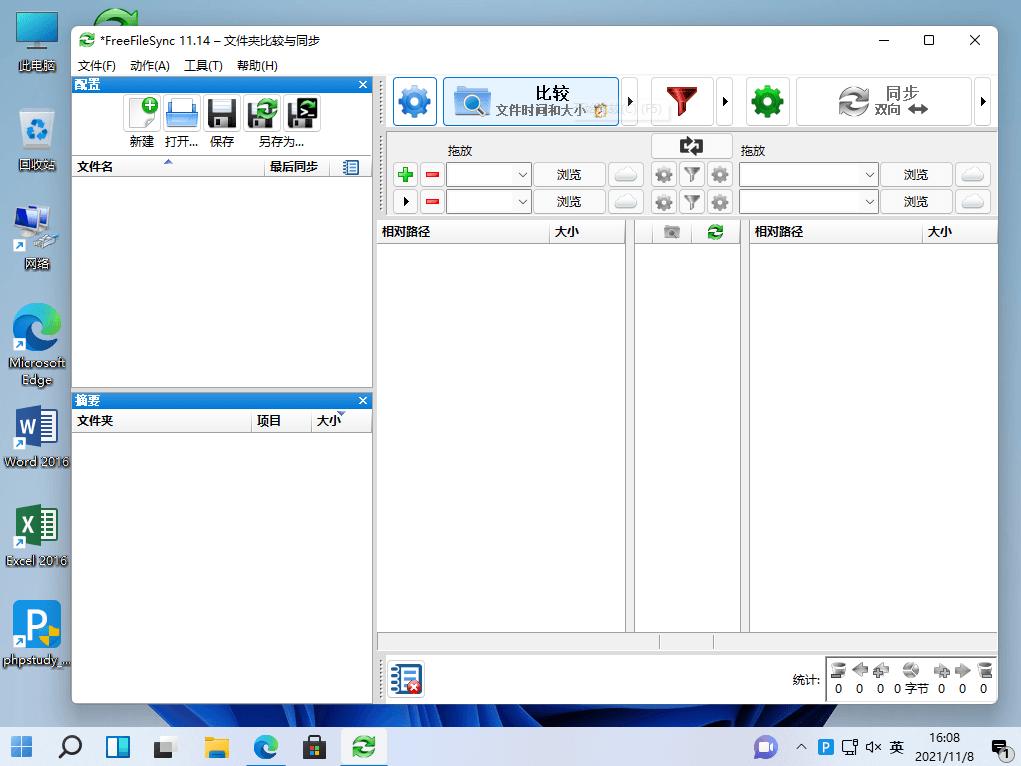The image size is (1021, 766).
Task: Click the cloud icon next to the left Browse button
Action: (626, 174)
